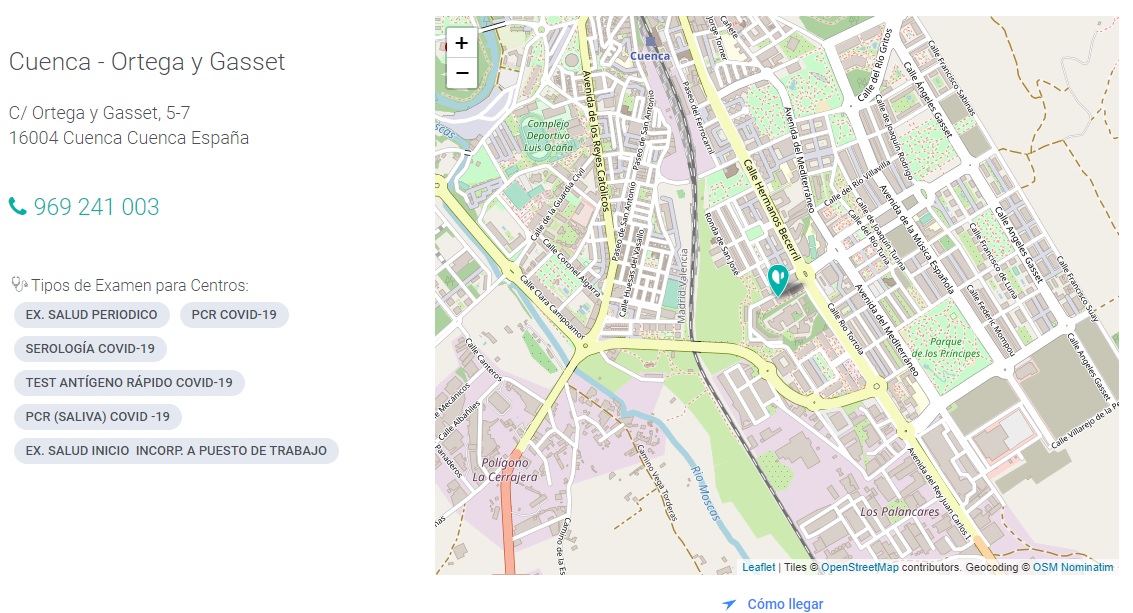Select the SEROLOGÍA COVID-19 tag
This screenshot has width=1133, height=613.
click(x=90, y=349)
